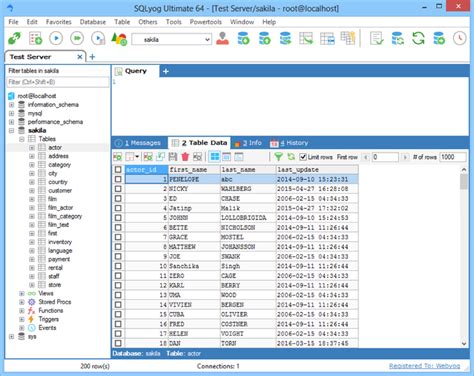Collapse the sakila database node
The width and height of the screenshot is (474, 376).
11,130
